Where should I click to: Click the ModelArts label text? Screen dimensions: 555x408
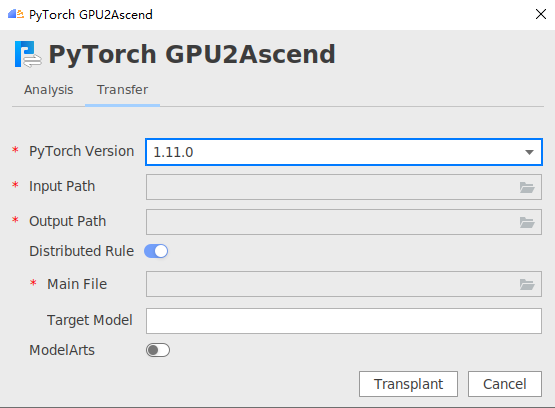coord(62,350)
